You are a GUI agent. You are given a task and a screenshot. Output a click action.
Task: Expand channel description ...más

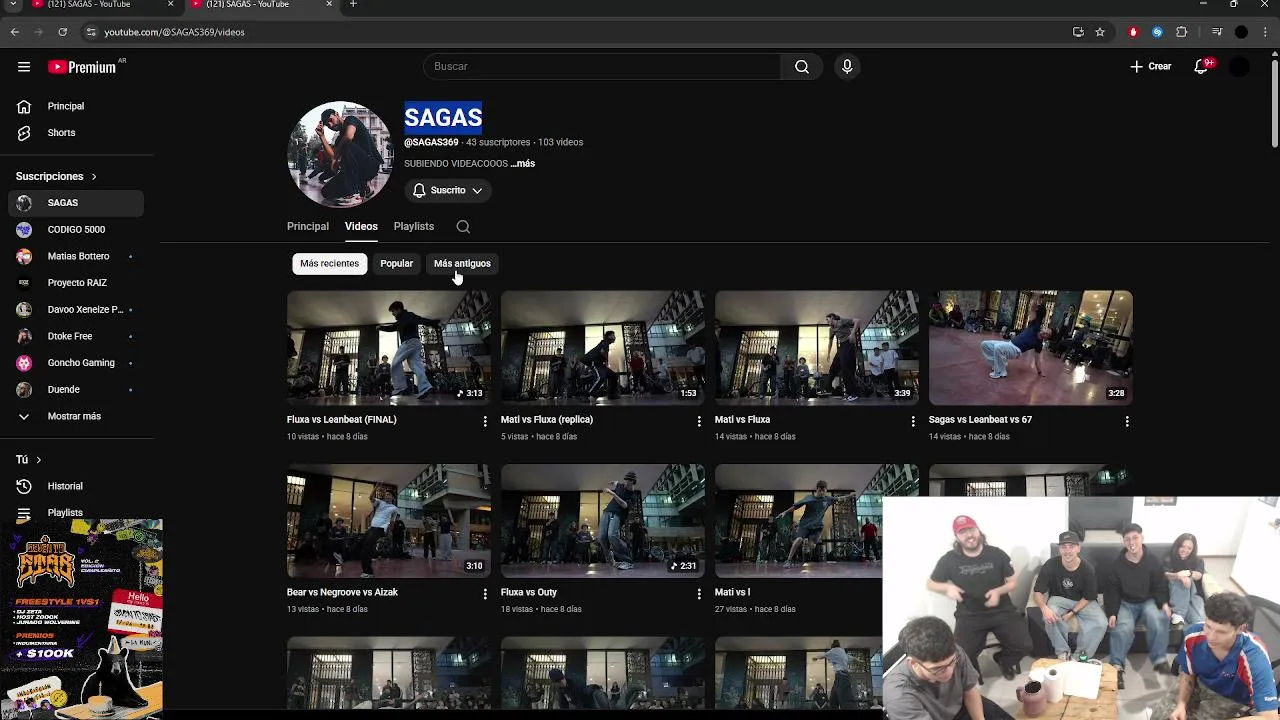pyautogui.click(x=523, y=164)
